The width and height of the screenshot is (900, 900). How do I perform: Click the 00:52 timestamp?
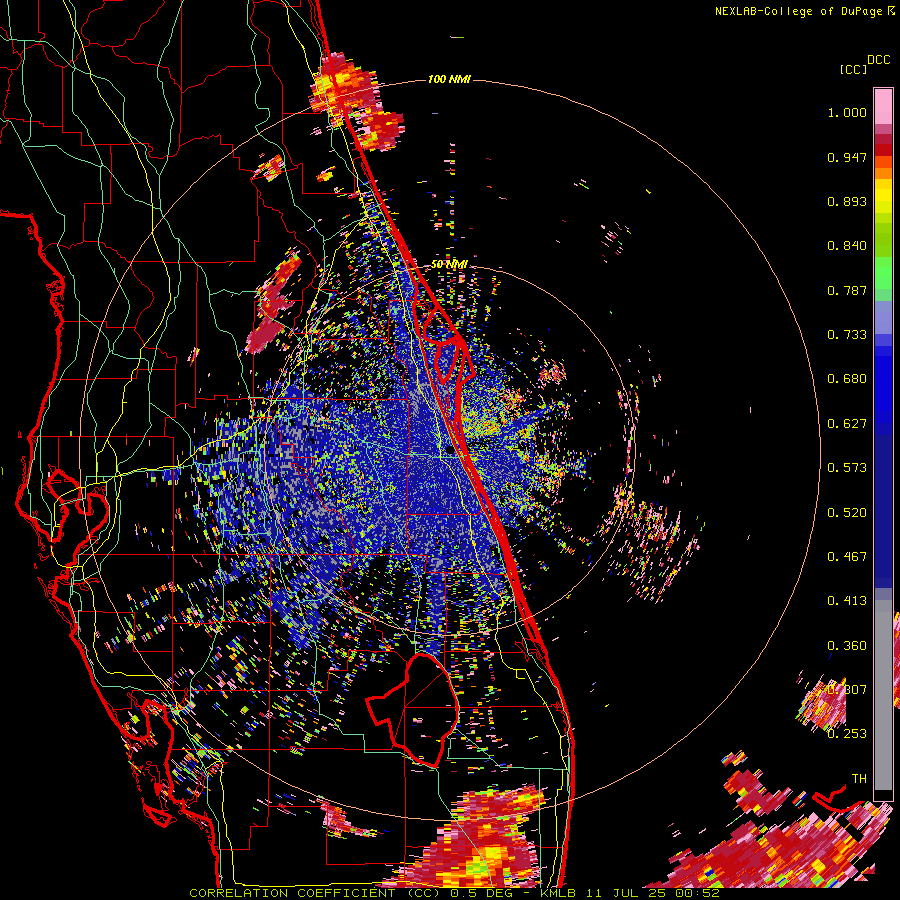click(698, 893)
